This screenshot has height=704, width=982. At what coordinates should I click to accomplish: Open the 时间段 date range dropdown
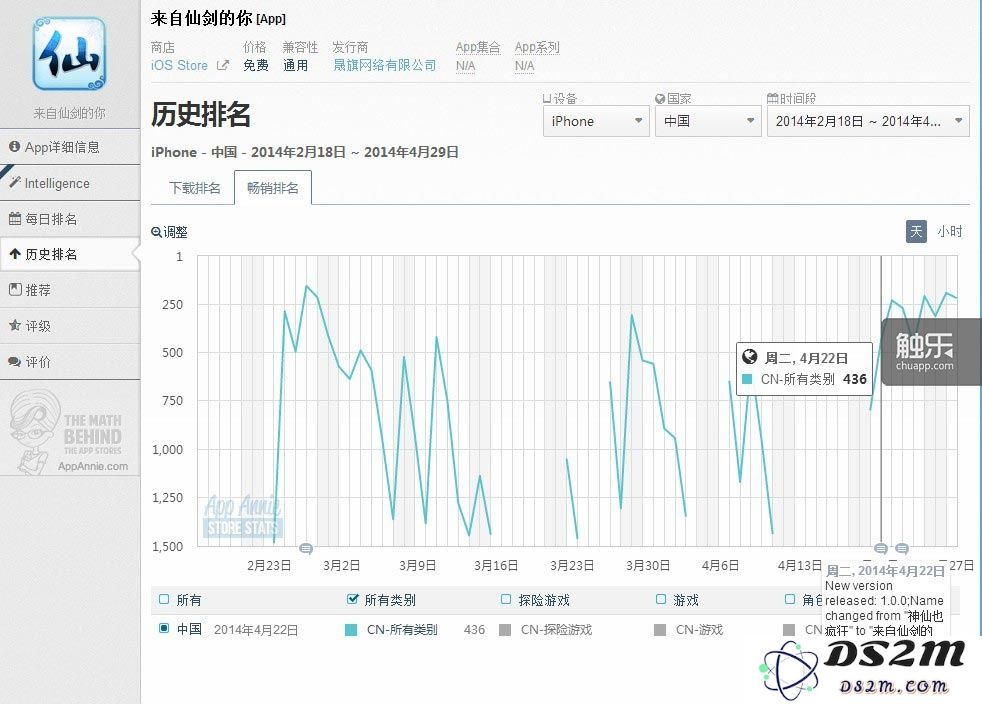click(x=869, y=121)
